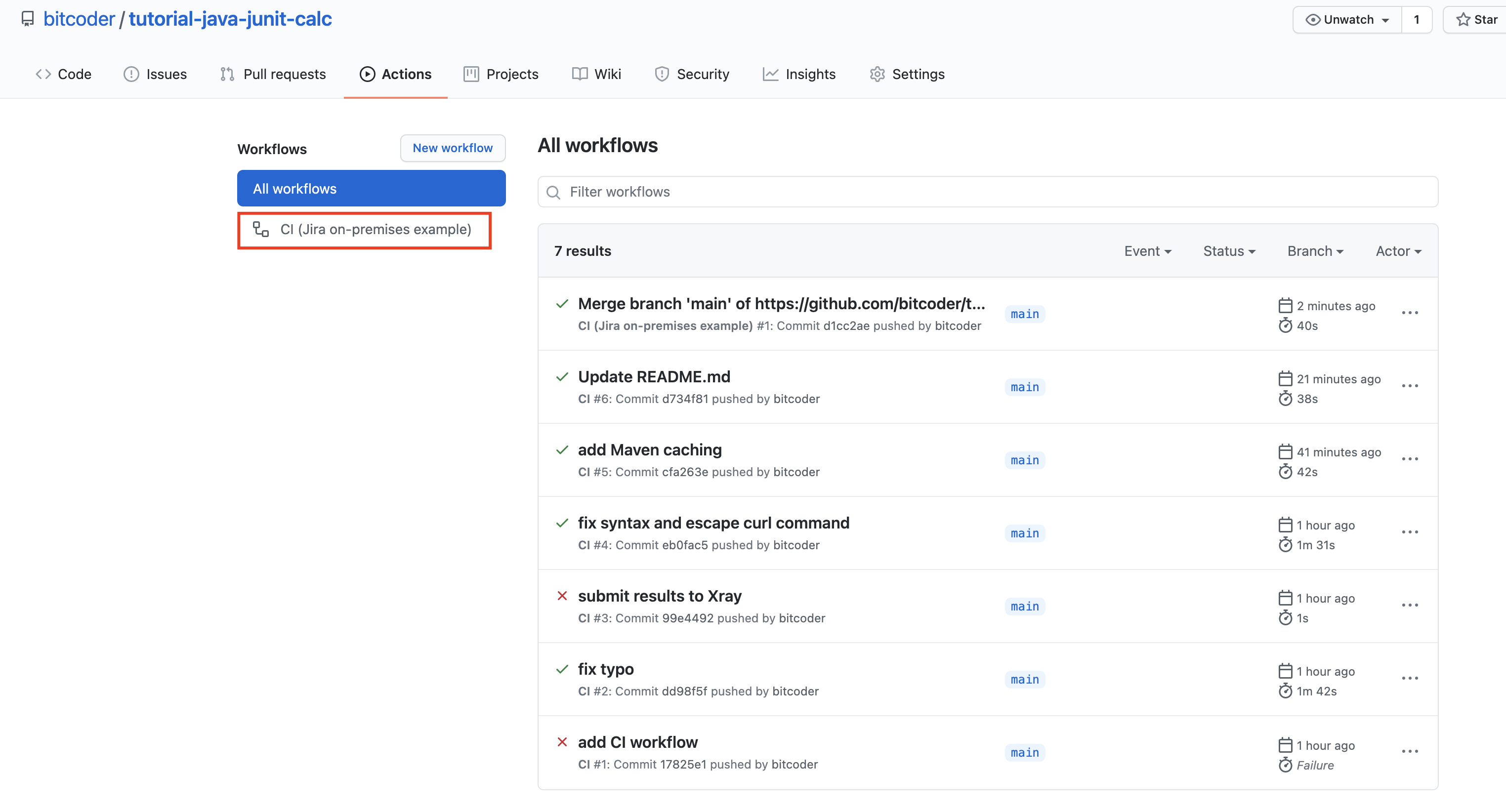This screenshot has width=1506, height=812.
Task: Click the success checkmark on add Maven caching
Action: [x=562, y=449]
